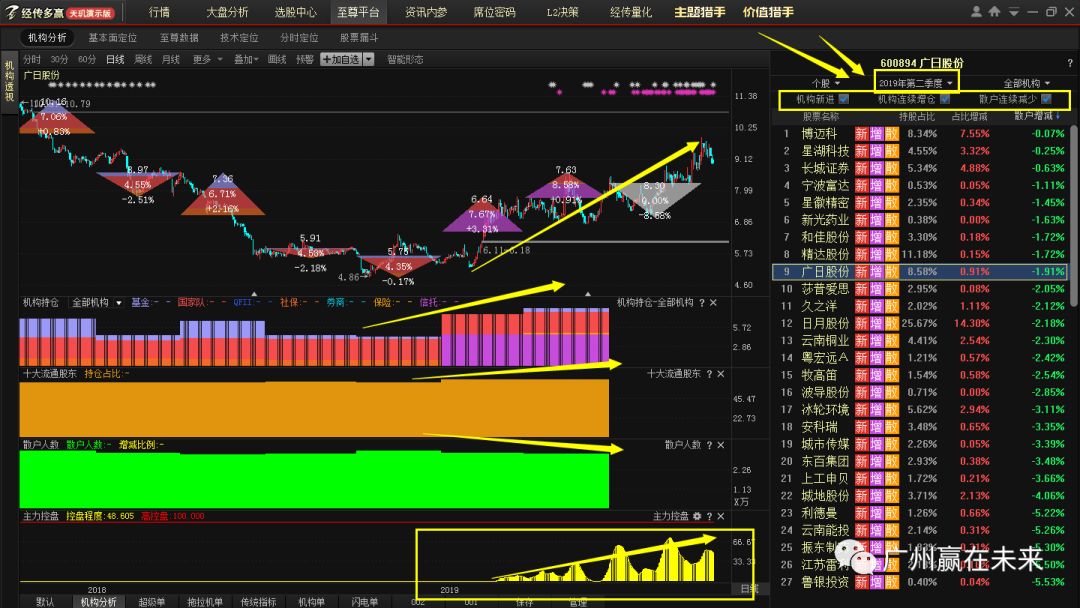1080x608 pixels.
Task: Open the title bar dropdown menu icon
Action: (x=1013, y=12)
